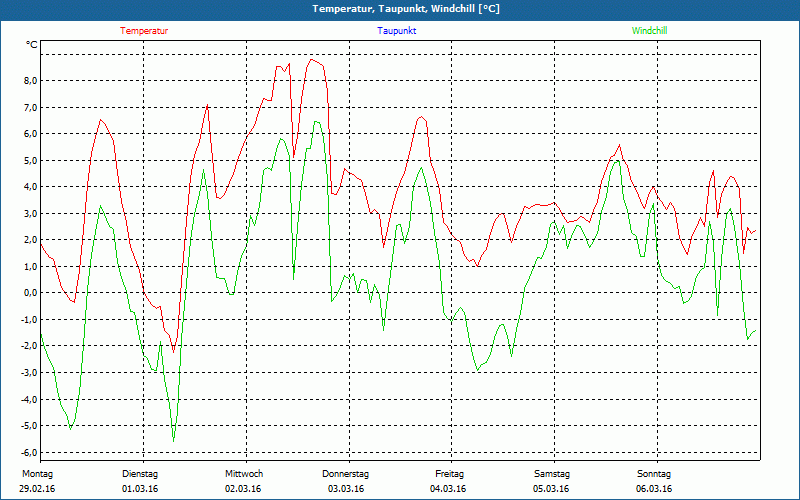Screen dimensions: 800x500
Task: Click the green Windchill legend label
Action: tap(649, 31)
